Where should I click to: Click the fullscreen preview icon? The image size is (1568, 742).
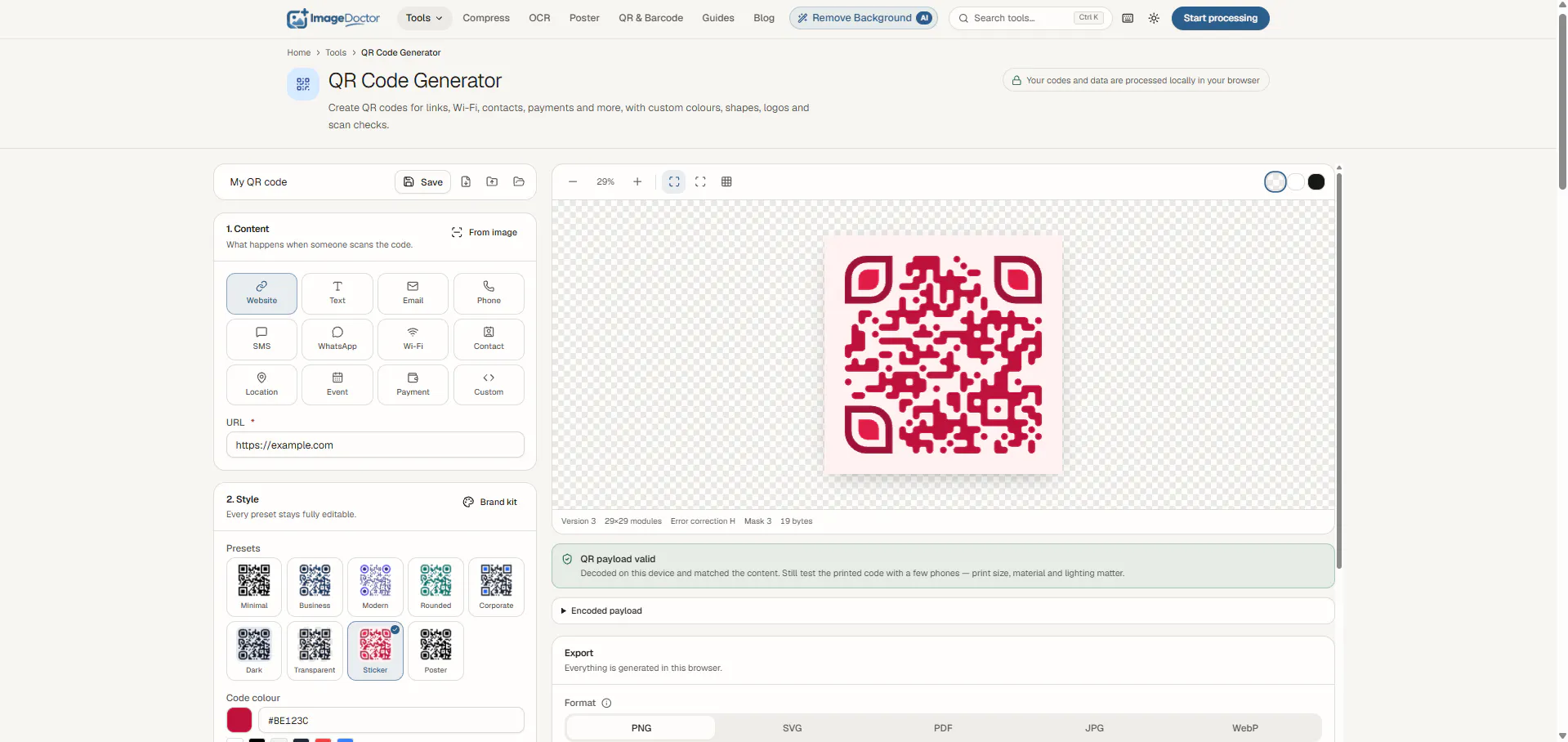pyautogui.click(x=700, y=181)
